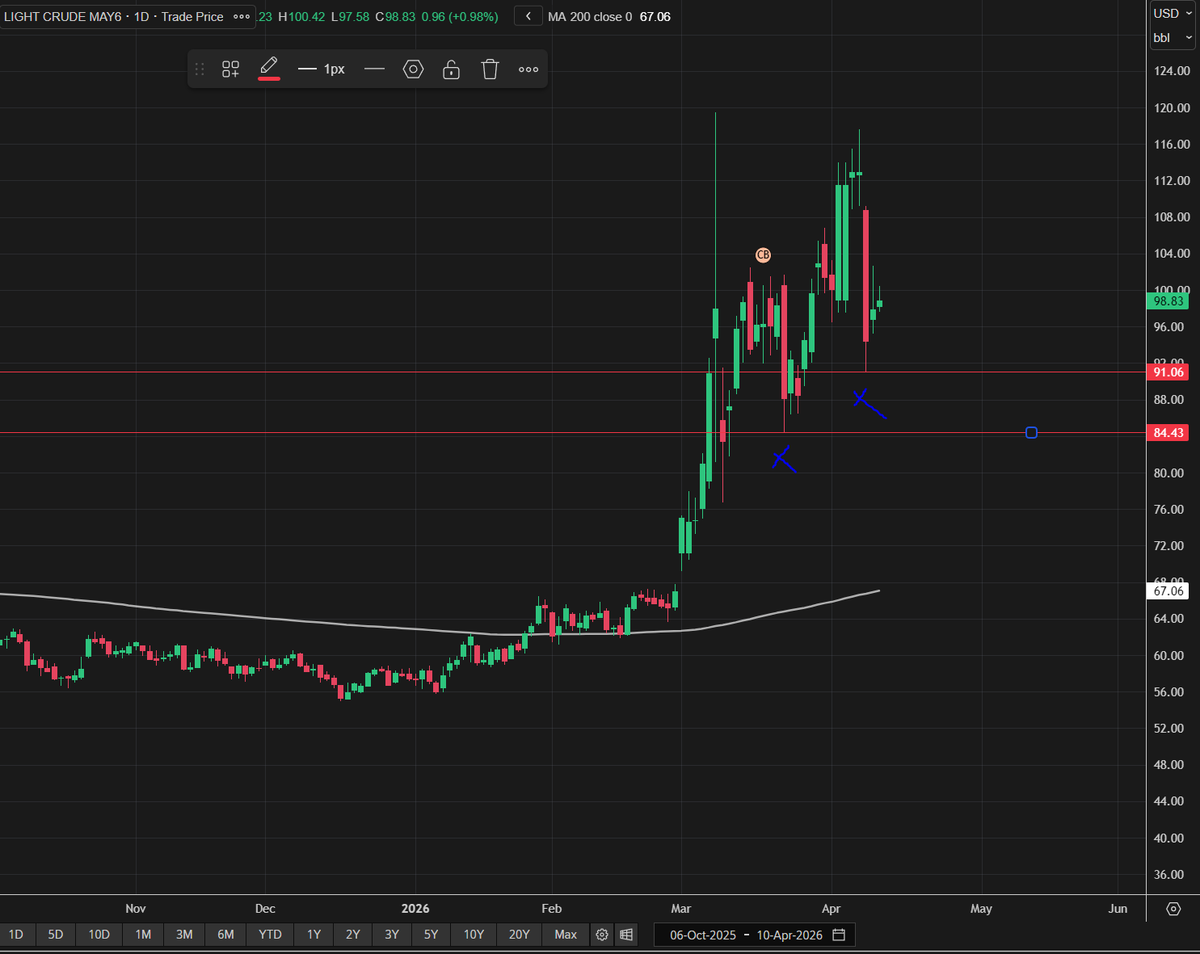Choose the 10Y time range
Image resolution: width=1200 pixels, height=954 pixels.
[474, 934]
